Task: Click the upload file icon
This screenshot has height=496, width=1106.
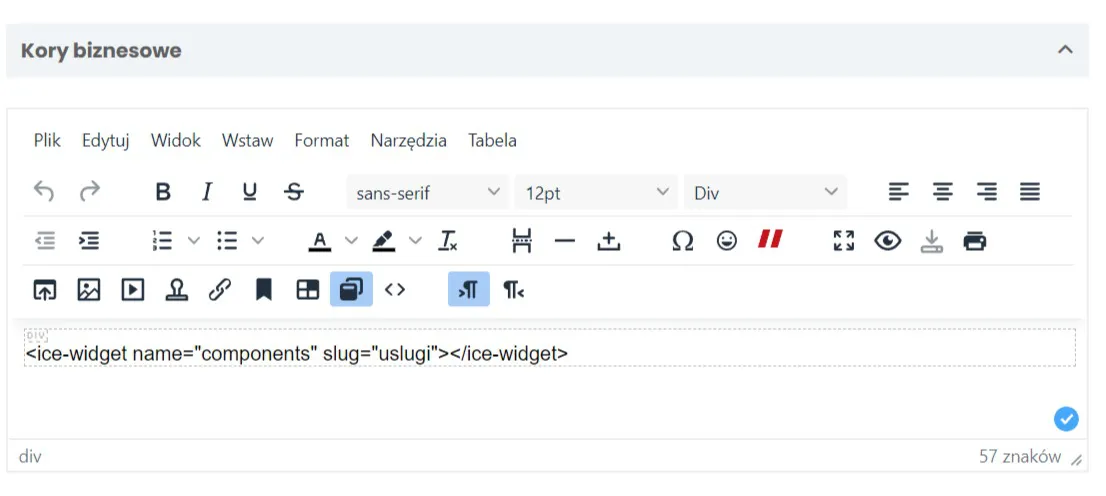Action: [x=45, y=289]
